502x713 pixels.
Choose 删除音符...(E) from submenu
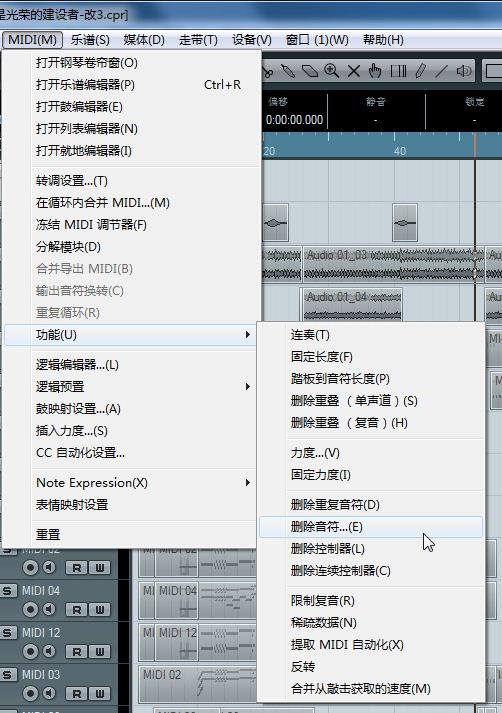[x=371, y=527]
